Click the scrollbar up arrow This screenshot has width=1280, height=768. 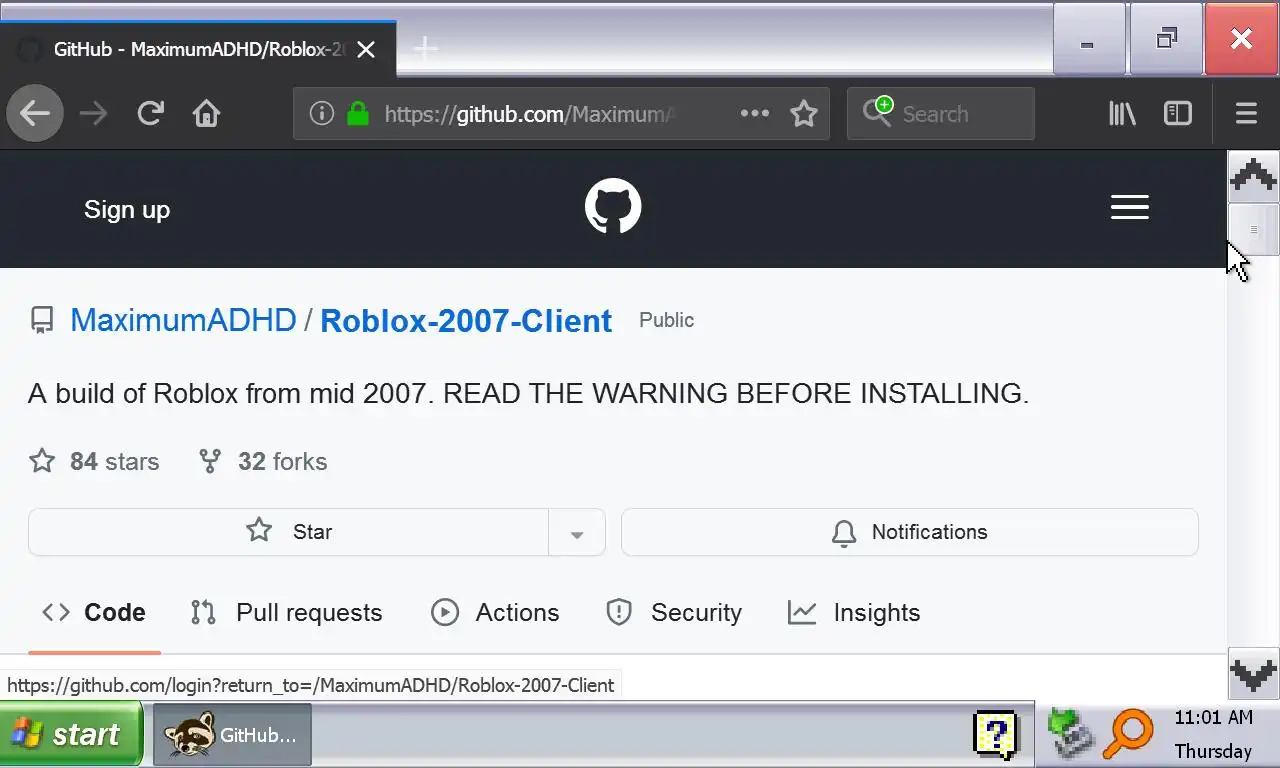click(1253, 177)
